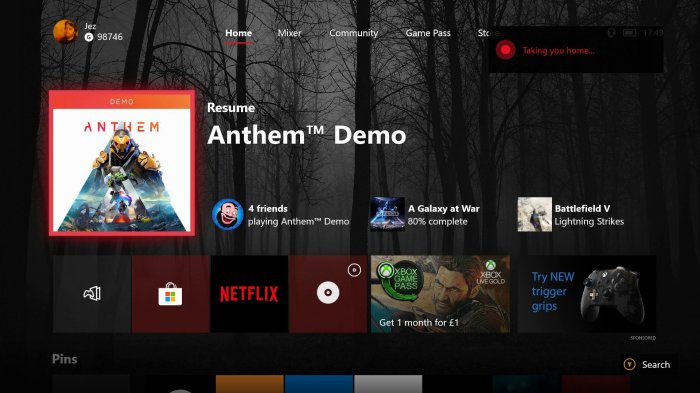700x393 pixels.
Task: Resume the Anthem Demo tile
Action: [x=122, y=163]
